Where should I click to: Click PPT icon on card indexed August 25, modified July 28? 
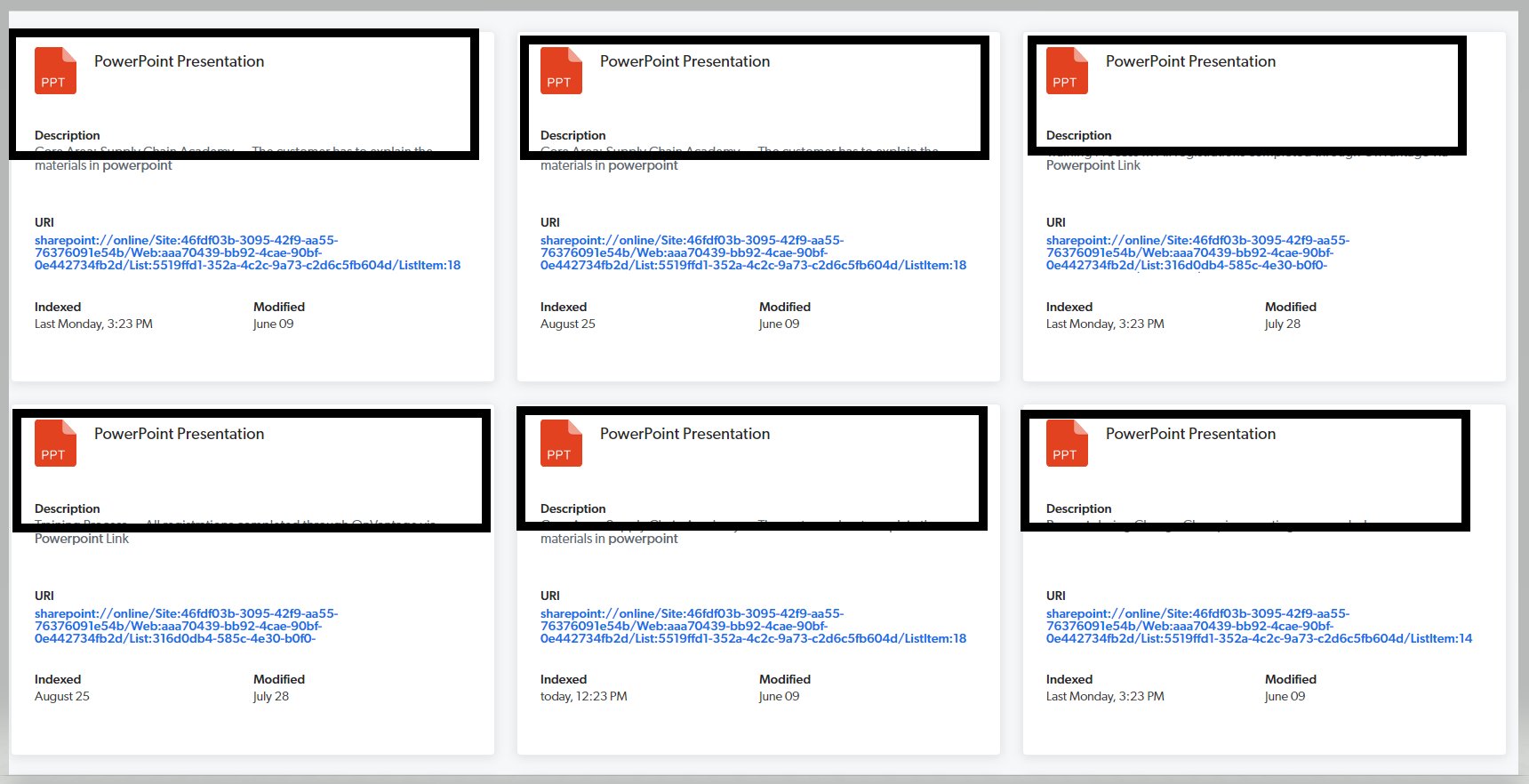point(55,444)
